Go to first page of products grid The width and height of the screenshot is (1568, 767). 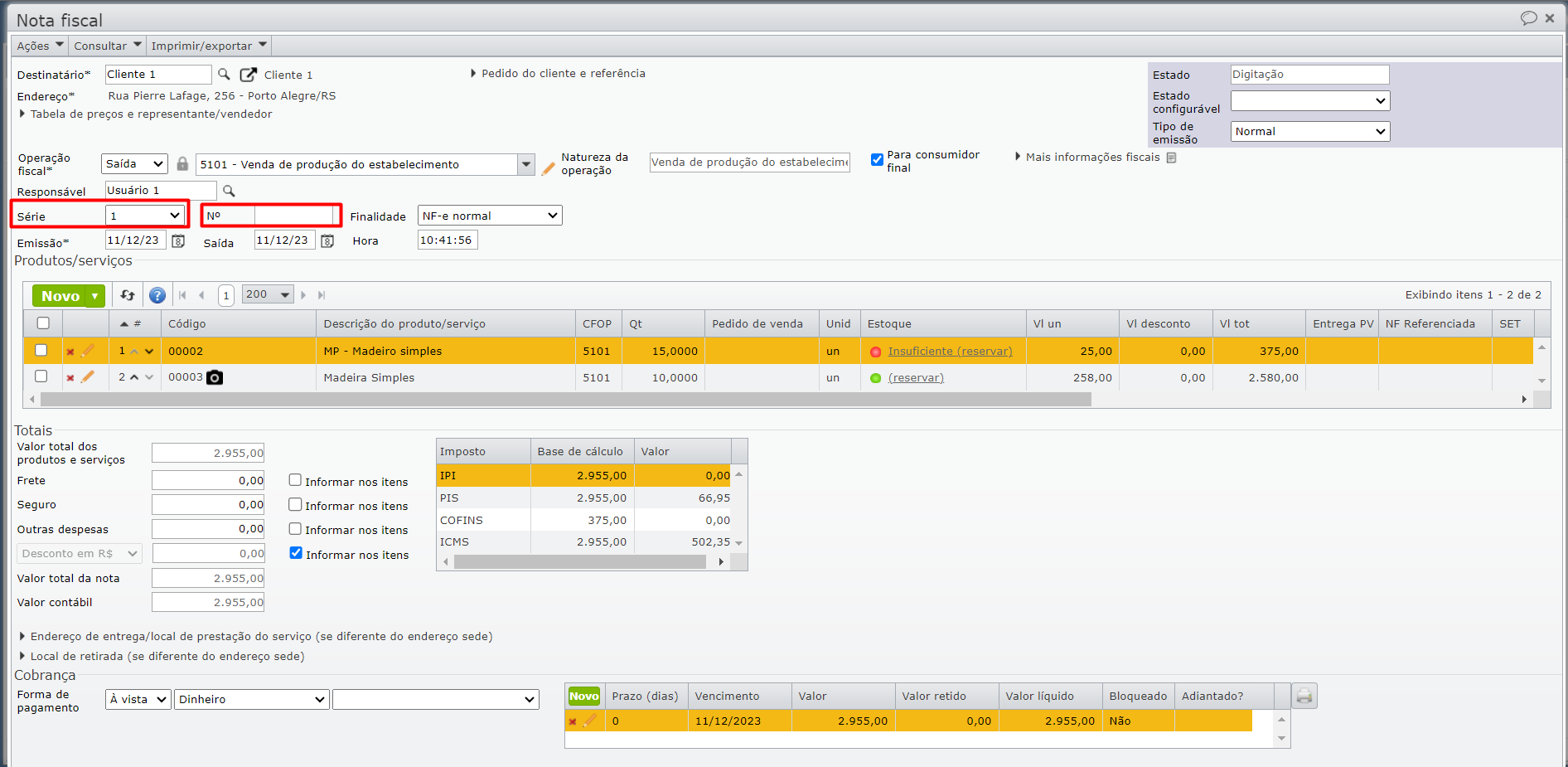(182, 295)
